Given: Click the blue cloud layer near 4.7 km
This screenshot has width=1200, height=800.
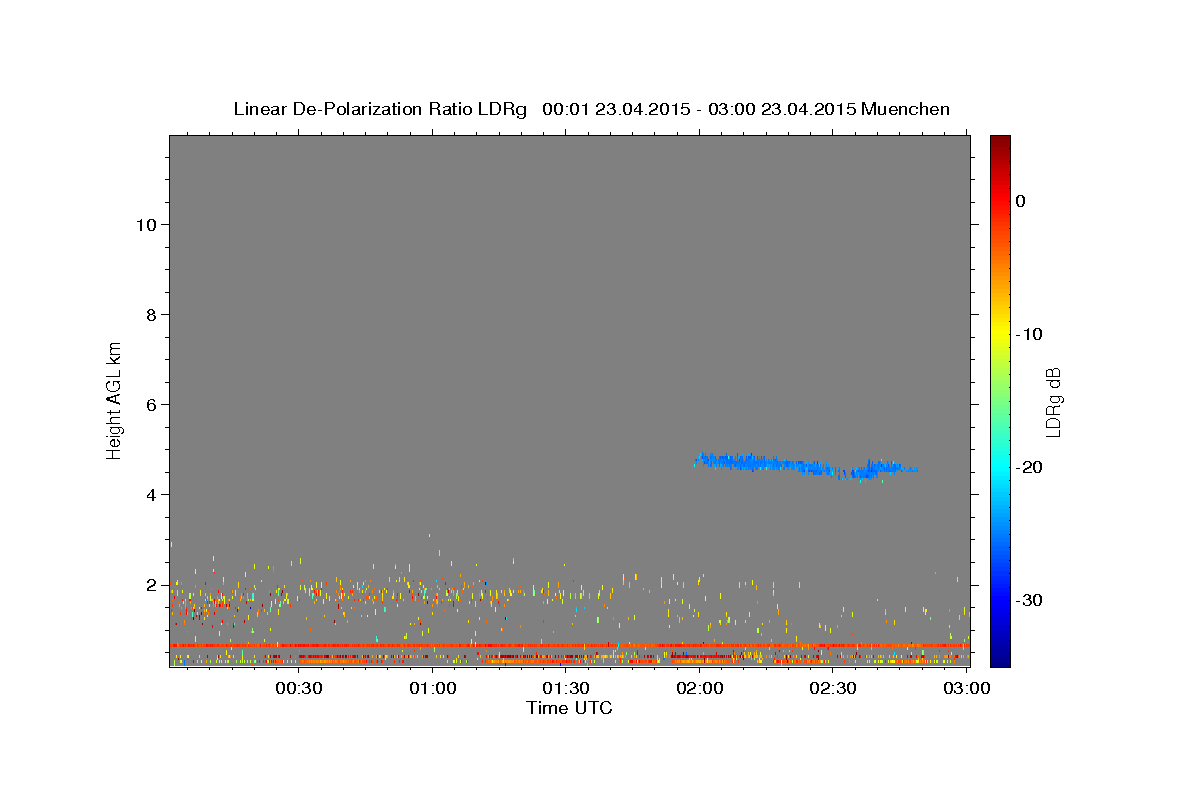Looking at the screenshot, I should click(x=805, y=465).
